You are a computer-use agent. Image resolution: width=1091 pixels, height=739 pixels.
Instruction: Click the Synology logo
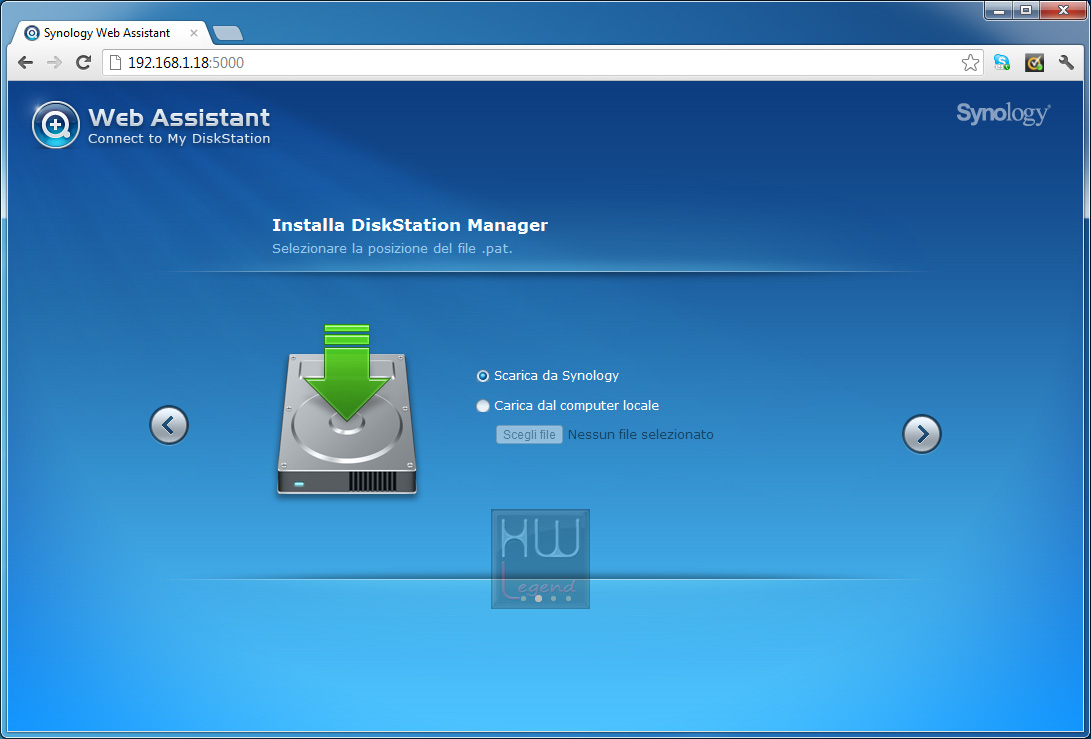click(1003, 113)
